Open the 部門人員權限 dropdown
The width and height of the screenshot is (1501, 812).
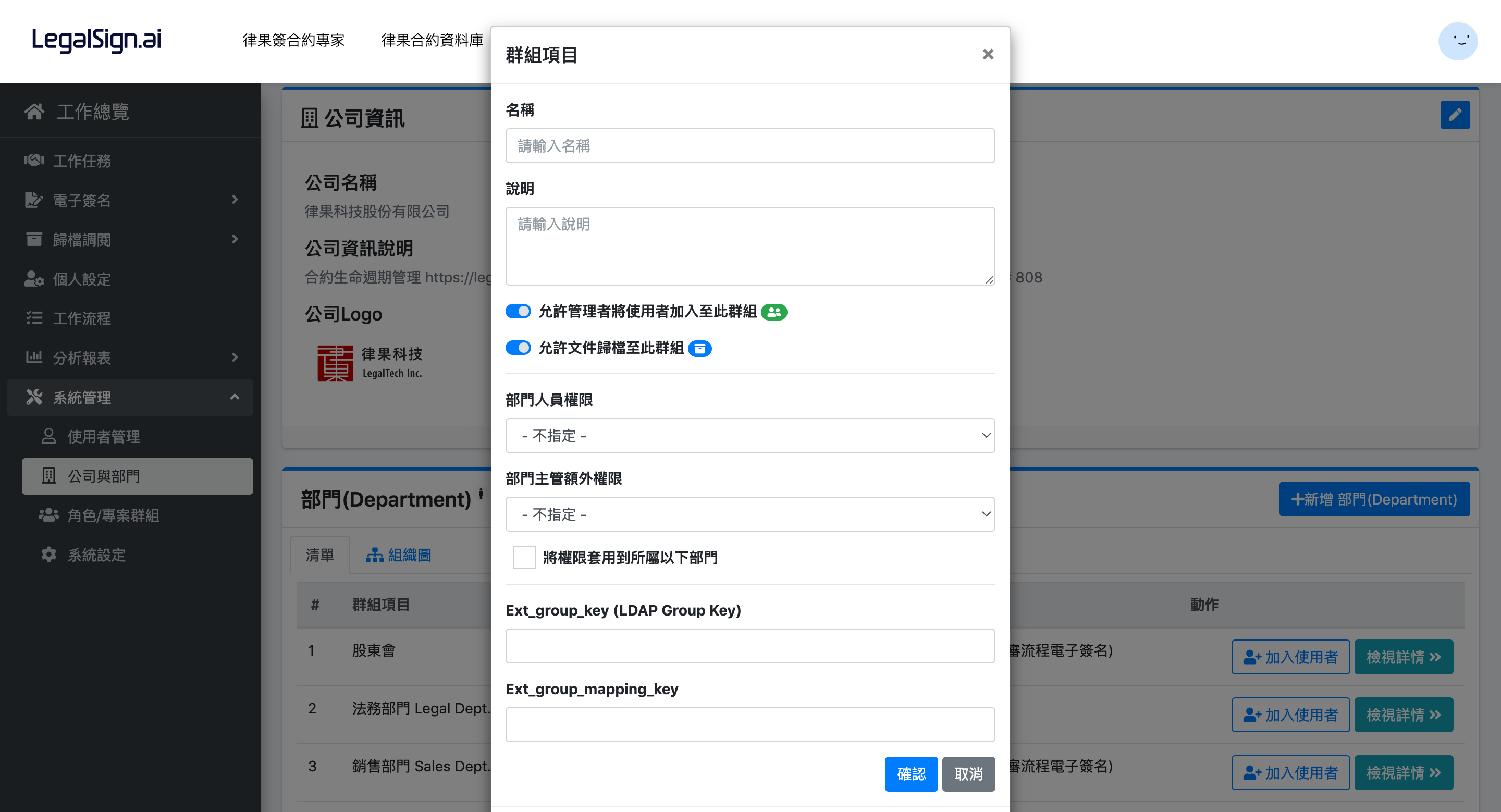pyautogui.click(x=749, y=435)
